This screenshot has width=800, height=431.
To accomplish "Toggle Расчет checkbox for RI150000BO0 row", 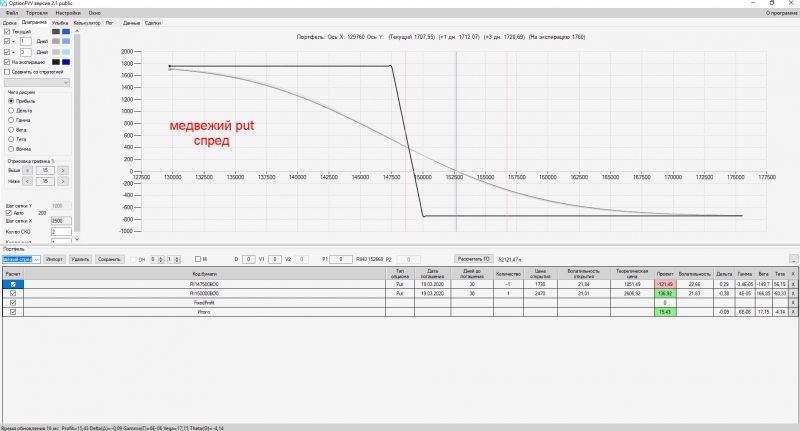I will coord(13,293).
